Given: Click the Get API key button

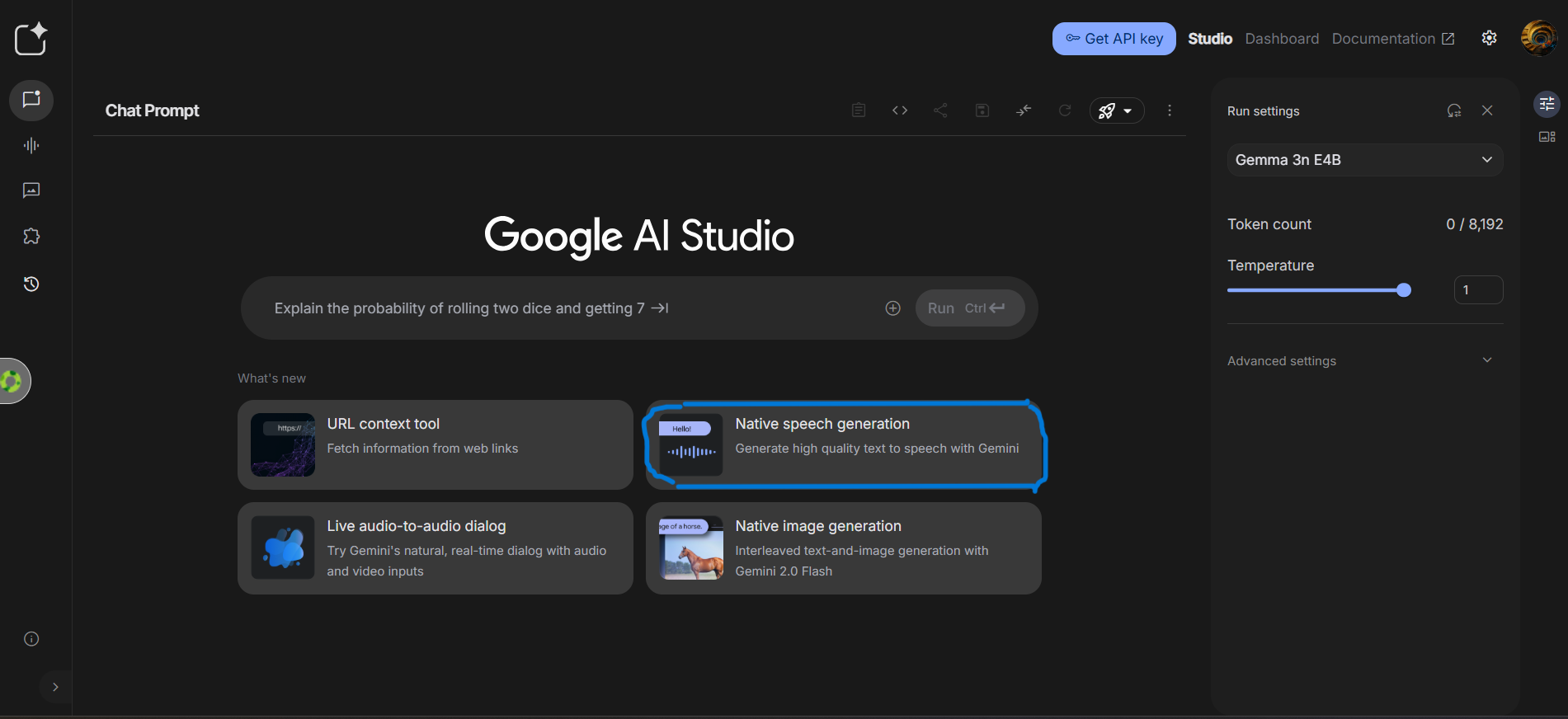Looking at the screenshot, I should (1114, 39).
